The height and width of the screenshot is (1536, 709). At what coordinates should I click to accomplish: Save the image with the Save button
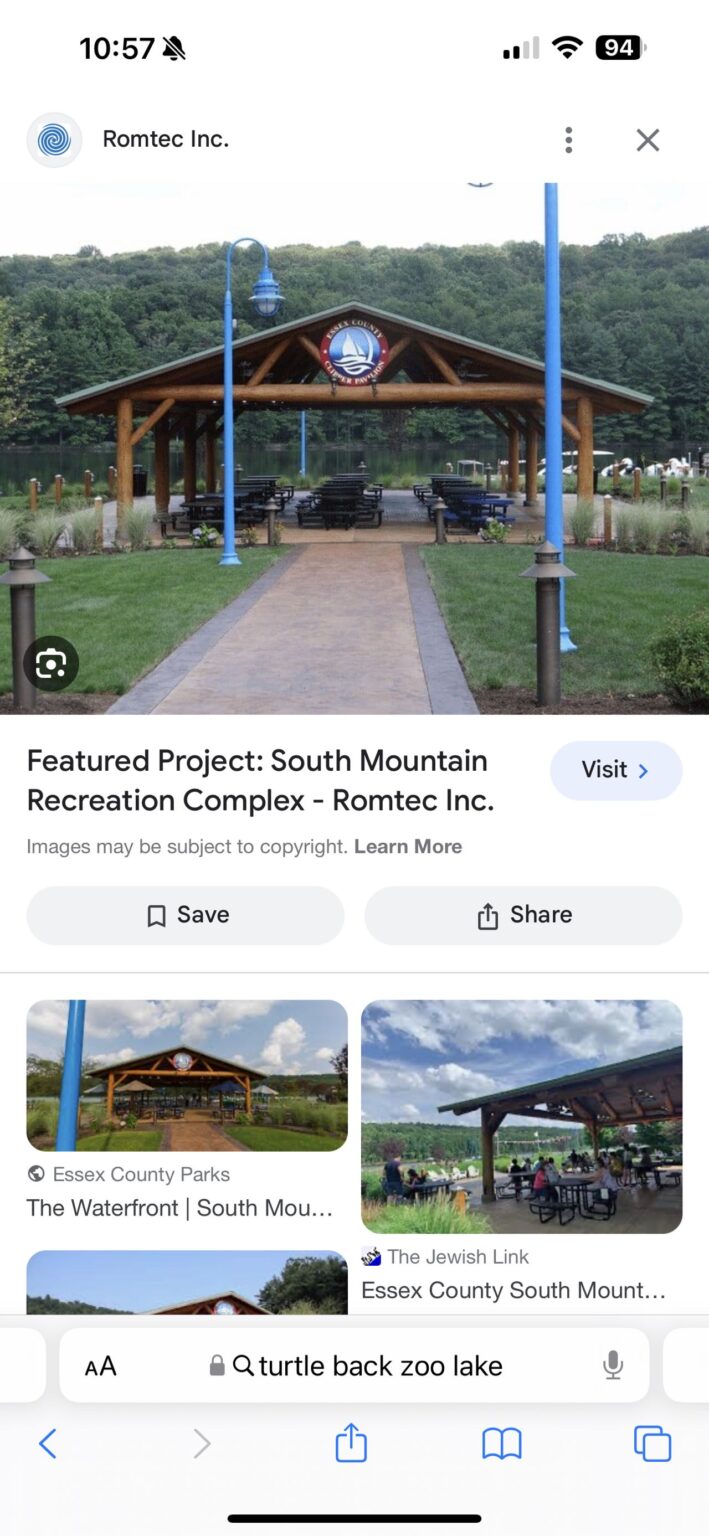click(185, 915)
